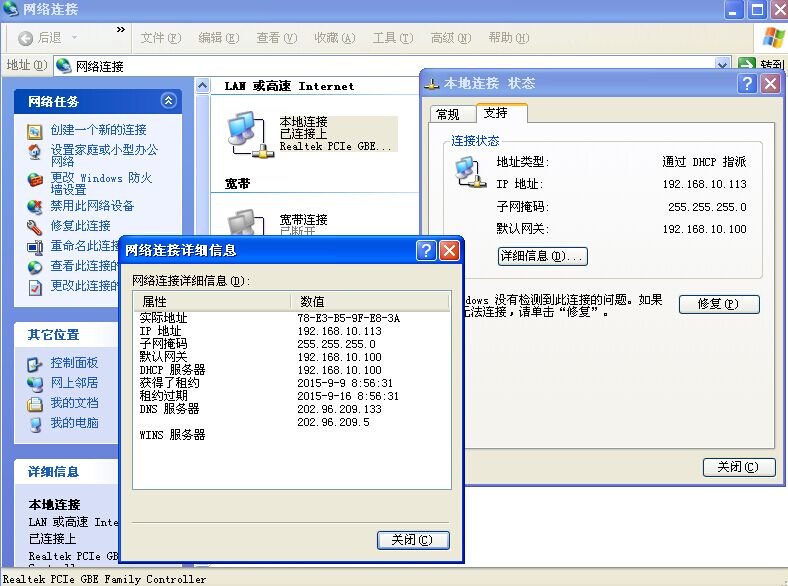Click the 修复此连接 wrench icon
The image size is (788, 586).
pyautogui.click(x=34, y=227)
